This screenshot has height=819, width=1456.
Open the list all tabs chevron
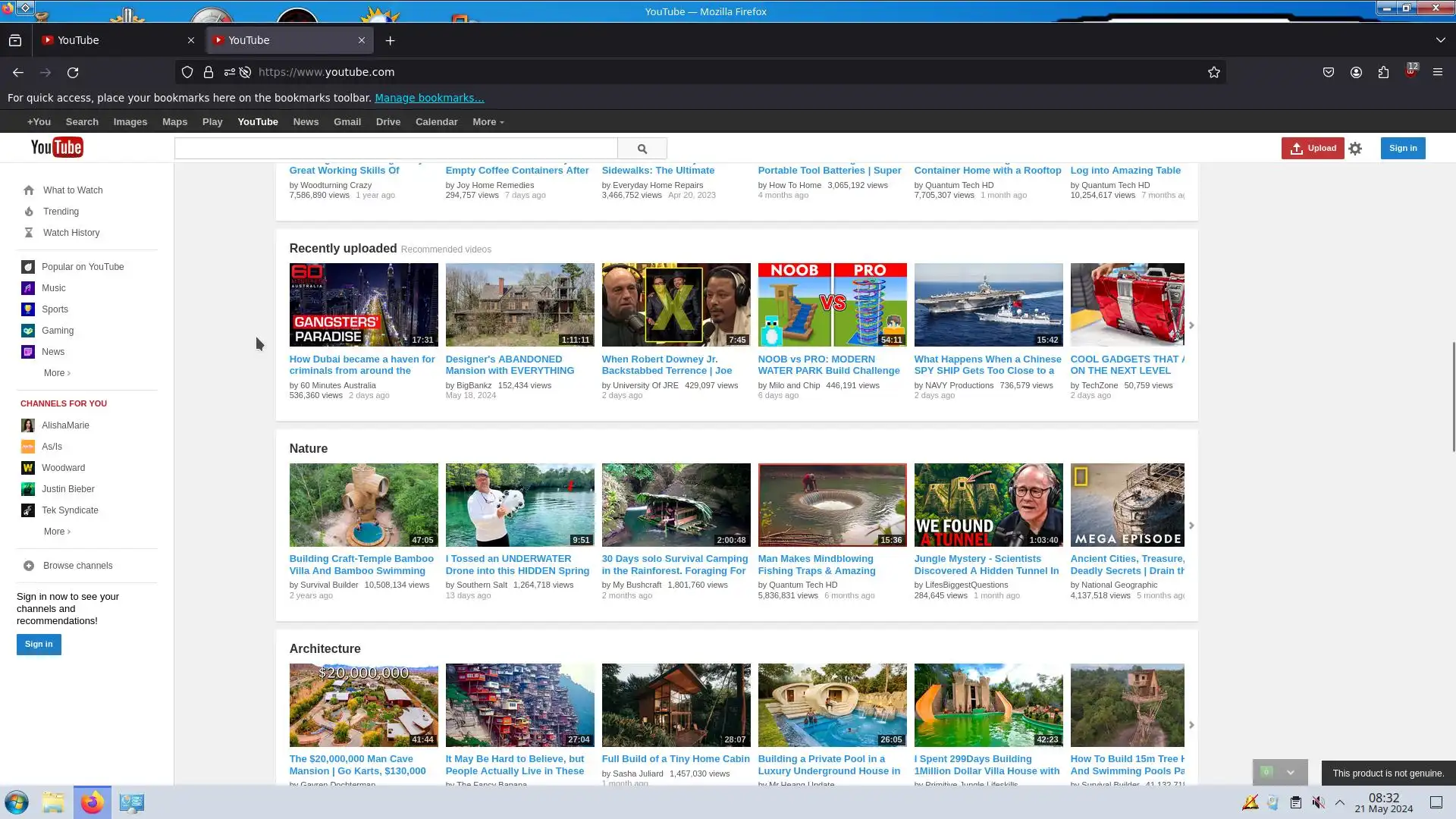point(1440,40)
